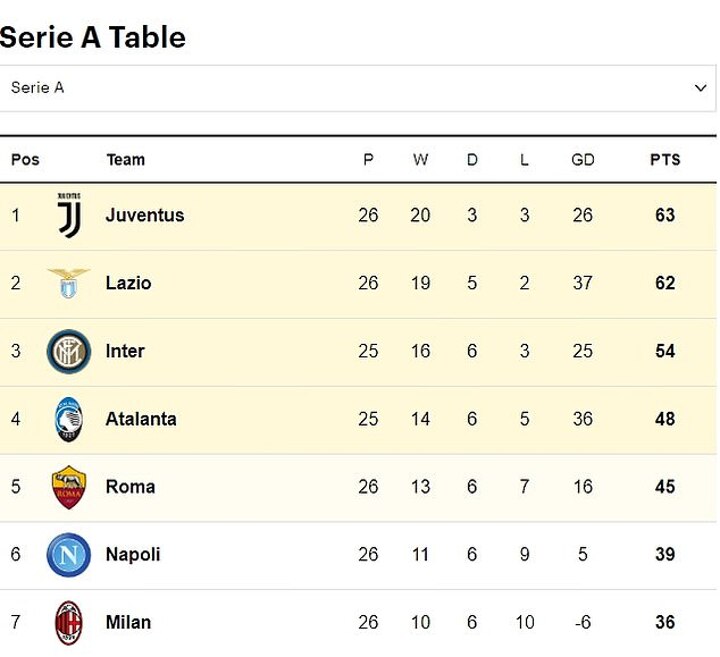Click the Team column header
The image size is (720, 657).
[125, 160]
